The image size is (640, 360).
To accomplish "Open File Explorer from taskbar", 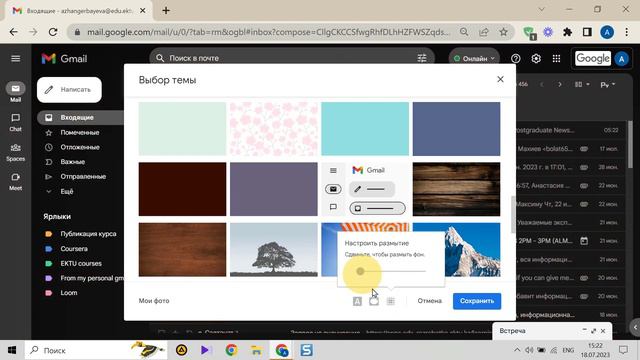I will [x=256, y=350].
